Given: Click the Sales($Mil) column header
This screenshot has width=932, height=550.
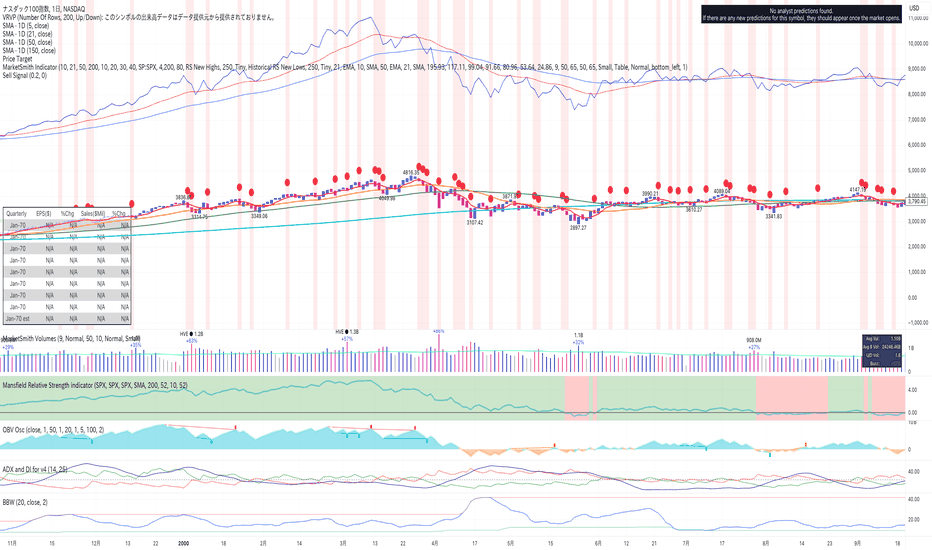Looking at the screenshot, I should pyautogui.click(x=93, y=213).
